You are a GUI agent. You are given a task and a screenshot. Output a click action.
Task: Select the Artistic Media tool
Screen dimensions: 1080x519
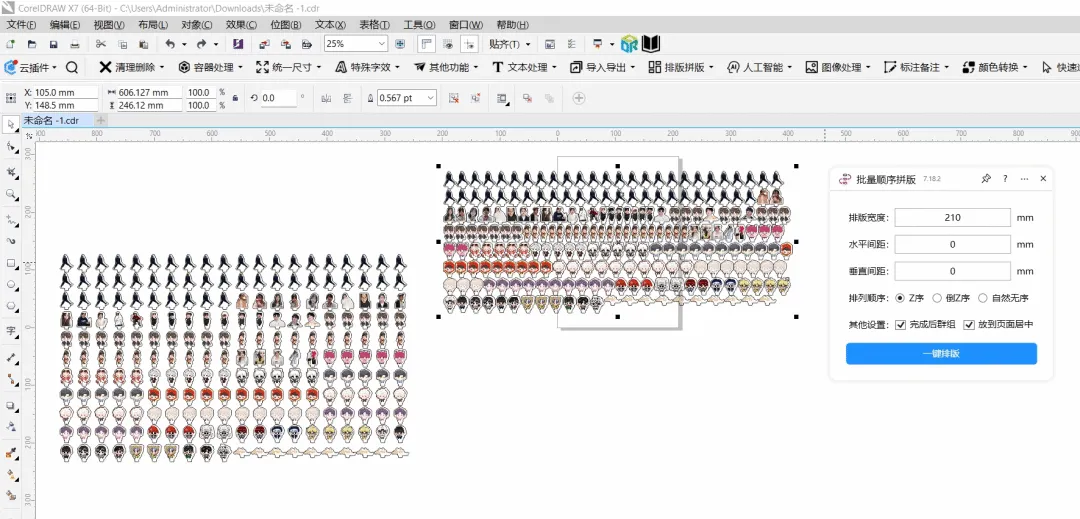tap(10, 241)
